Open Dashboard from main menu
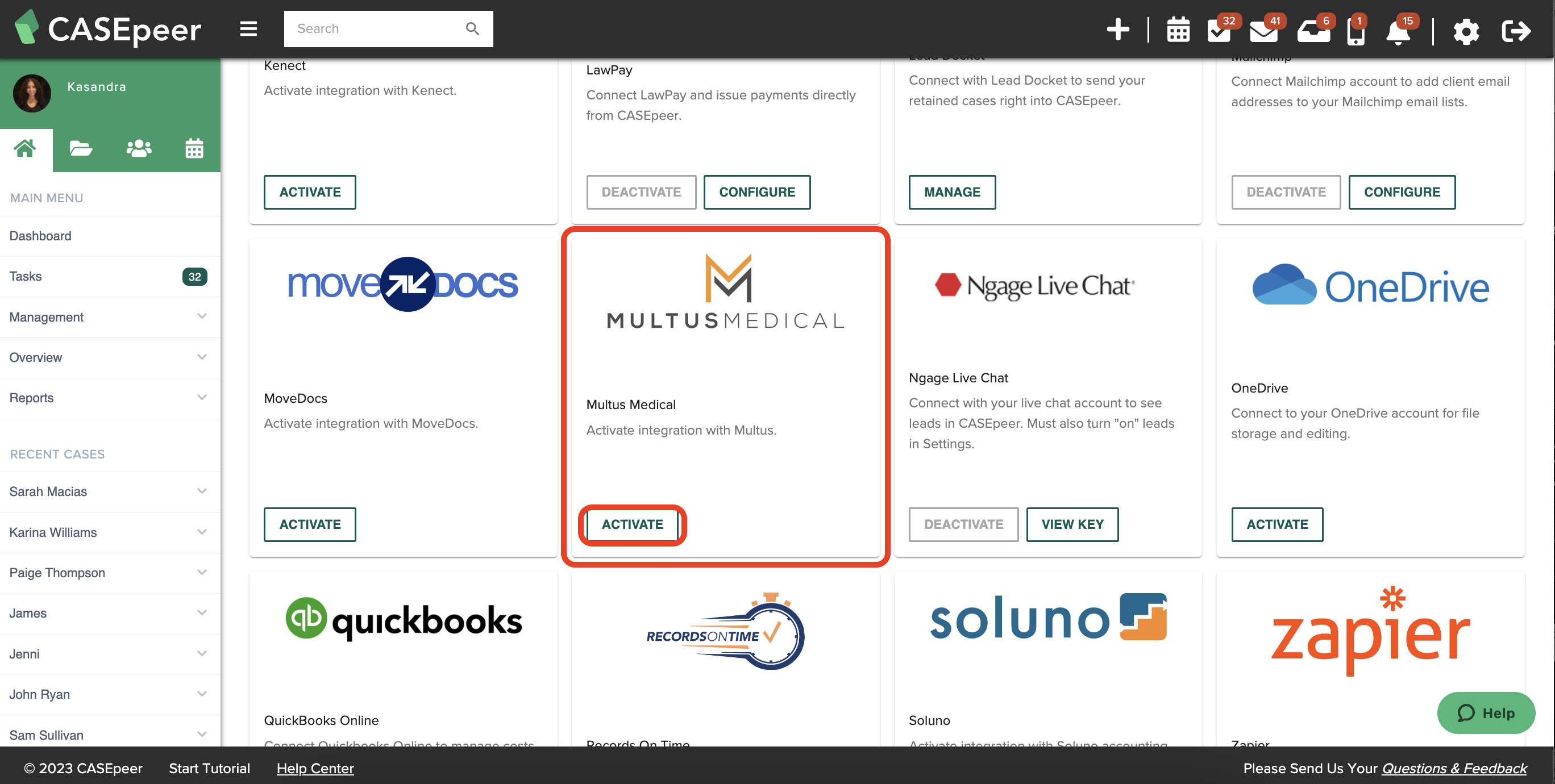Image resolution: width=1555 pixels, height=784 pixels. tap(110, 236)
